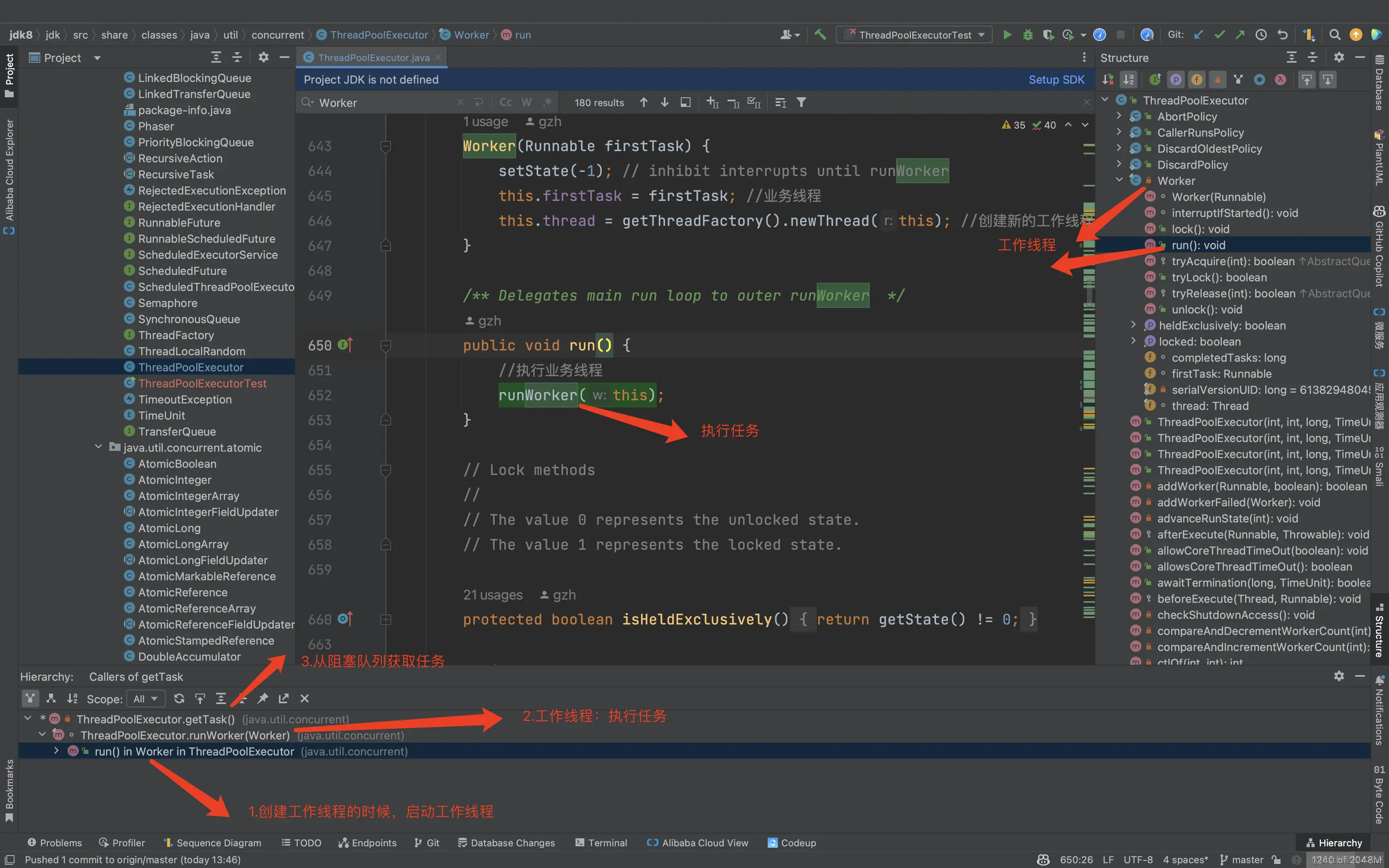Open ThreadPoolExecutorTest run configuration dropdown
Screen dimensions: 1389x868
tap(914, 35)
